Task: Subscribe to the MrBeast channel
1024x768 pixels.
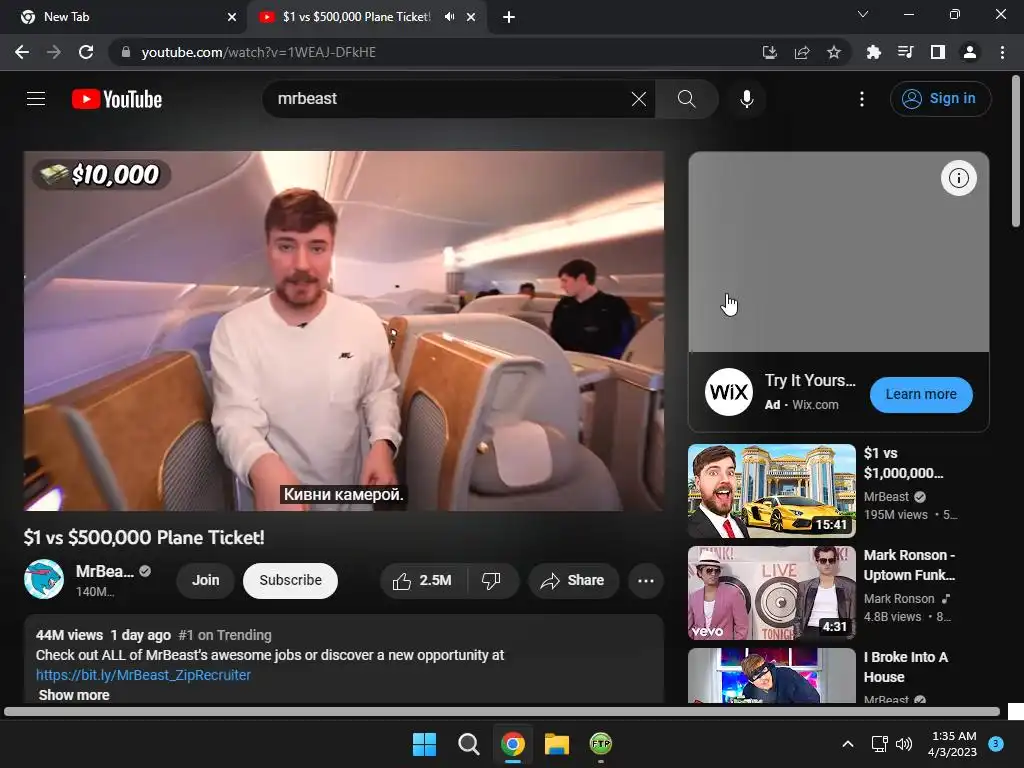Action: [291, 580]
